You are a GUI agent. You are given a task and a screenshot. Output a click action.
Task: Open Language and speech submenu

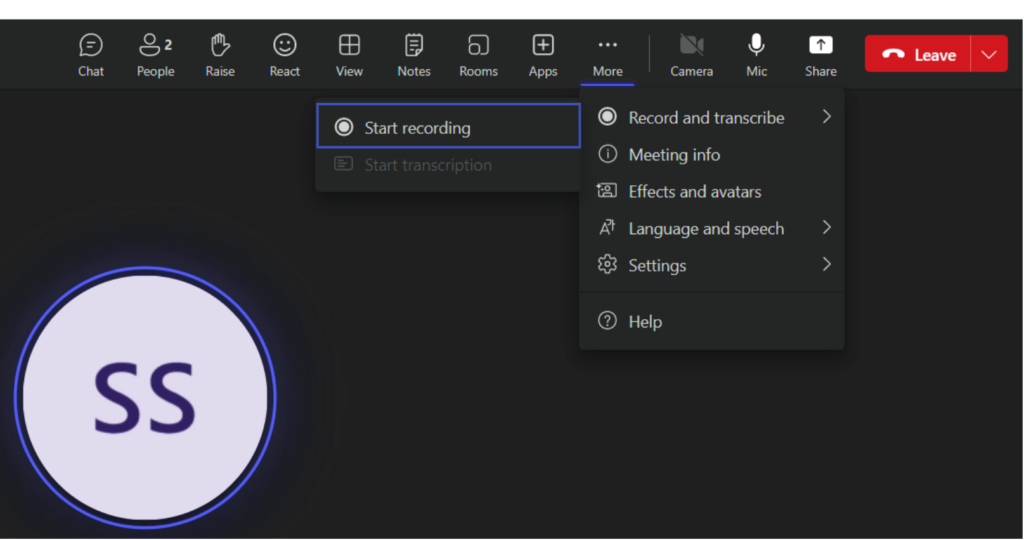coord(712,229)
